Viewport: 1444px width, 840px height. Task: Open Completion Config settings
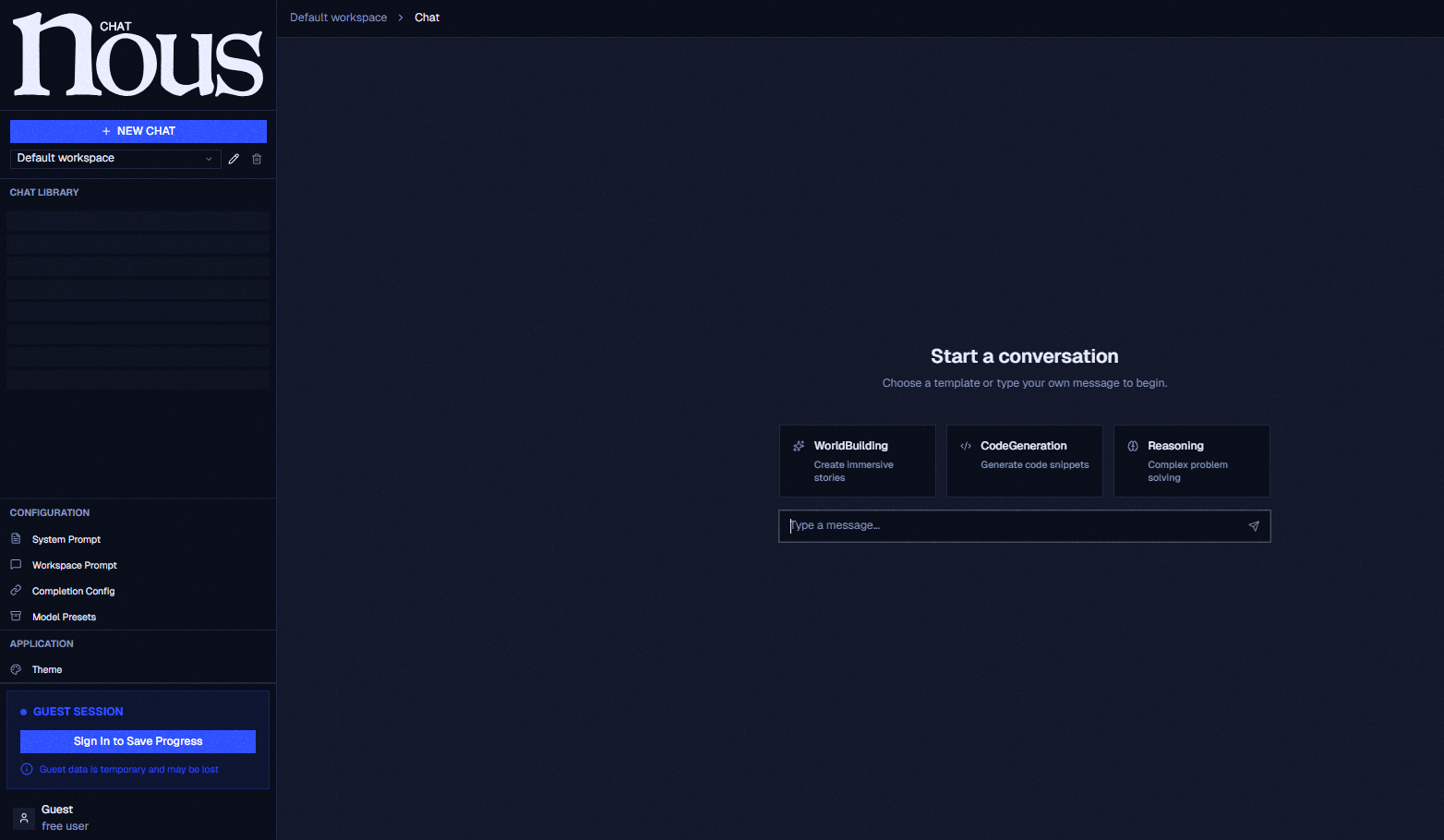(x=73, y=591)
